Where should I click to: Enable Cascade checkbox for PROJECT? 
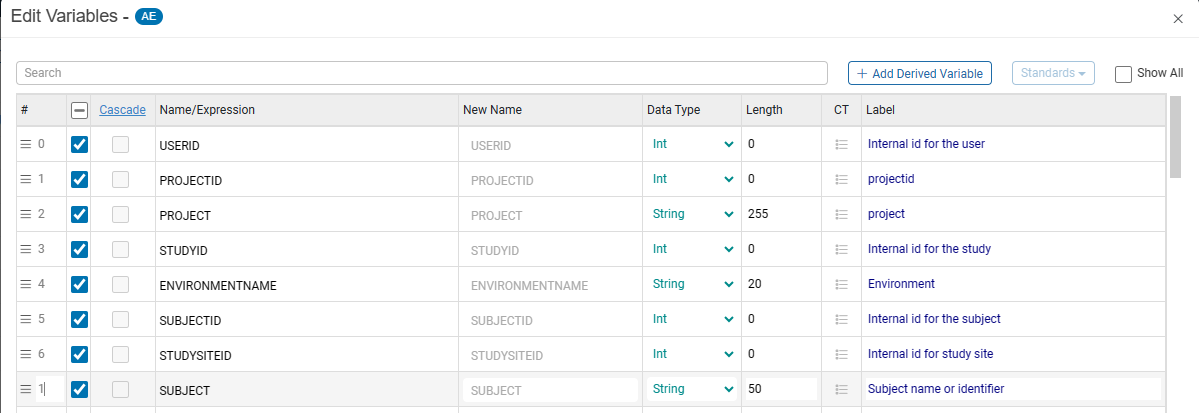click(x=120, y=214)
